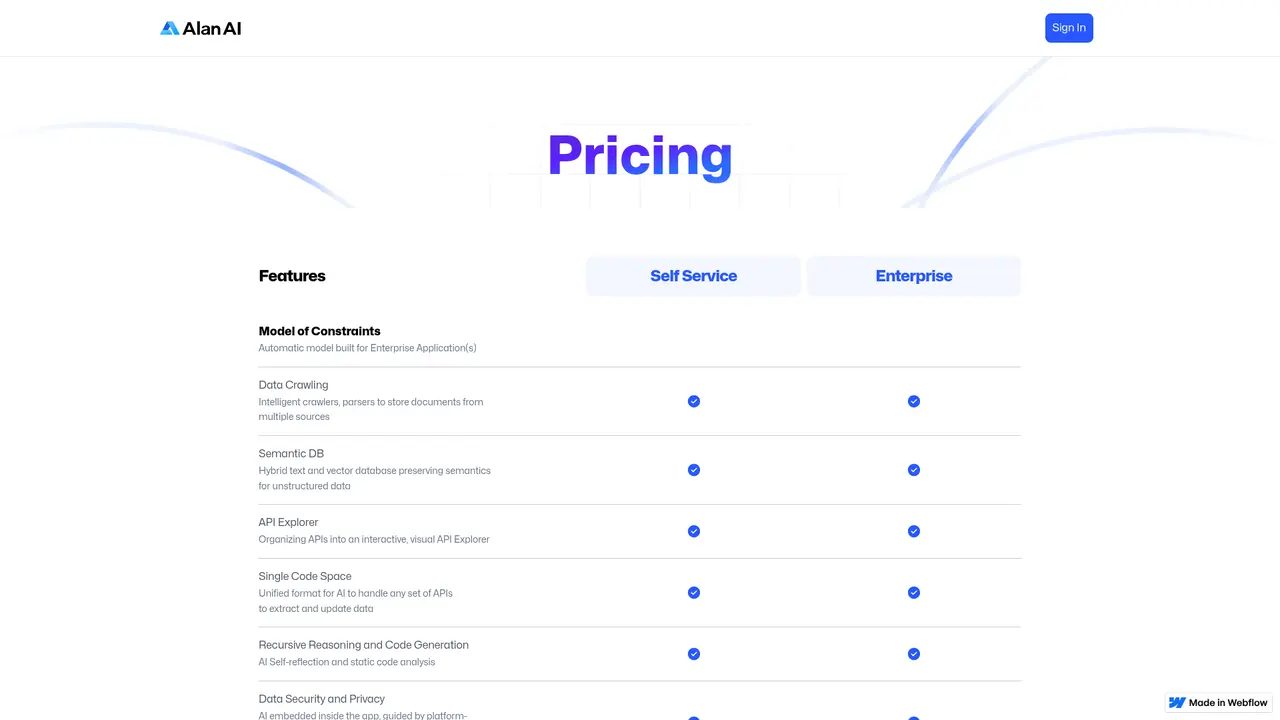This screenshot has height=720, width=1280.
Task: Click Semantic DB checkmark under Self Service
Action: (694, 470)
